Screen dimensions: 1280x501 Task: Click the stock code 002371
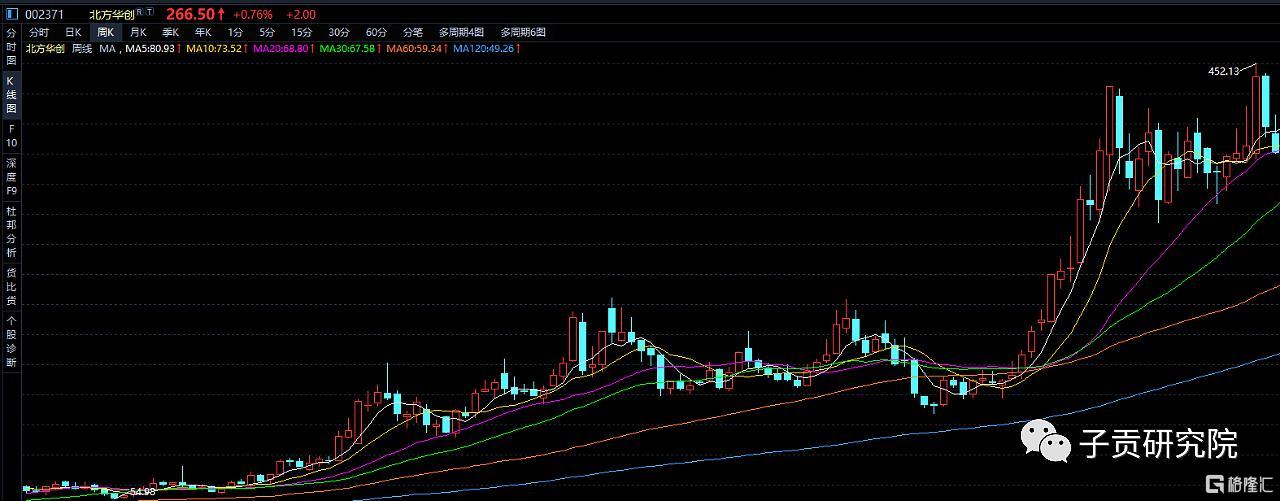(45, 14)
